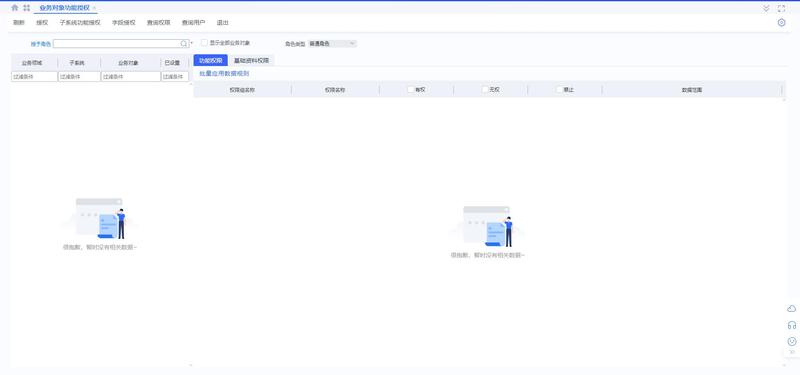Click the cloud icon on right edge
Image resolution: width=800 pixels, height=375 pixels.
[792, 309]
